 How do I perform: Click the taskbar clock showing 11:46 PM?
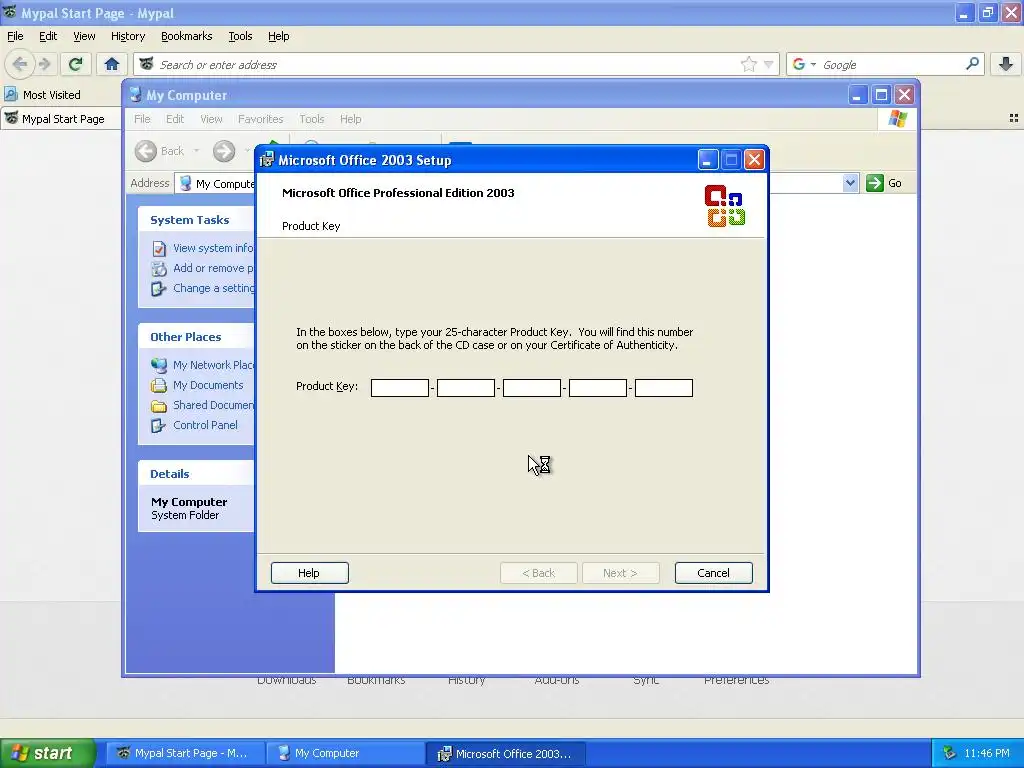click(987, 754)
